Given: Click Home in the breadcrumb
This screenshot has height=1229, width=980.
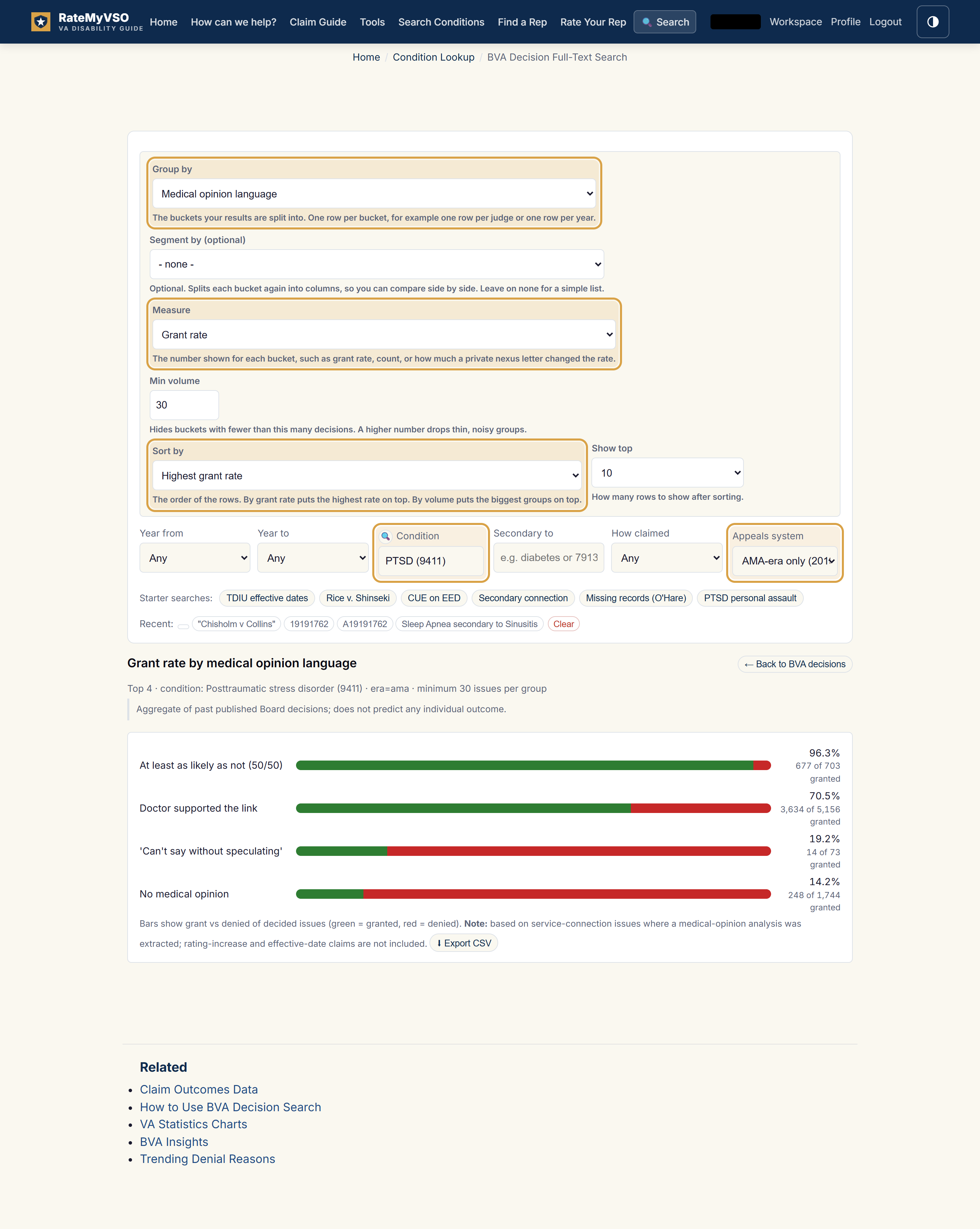Looking at the screenshot, I should (366, 57).
